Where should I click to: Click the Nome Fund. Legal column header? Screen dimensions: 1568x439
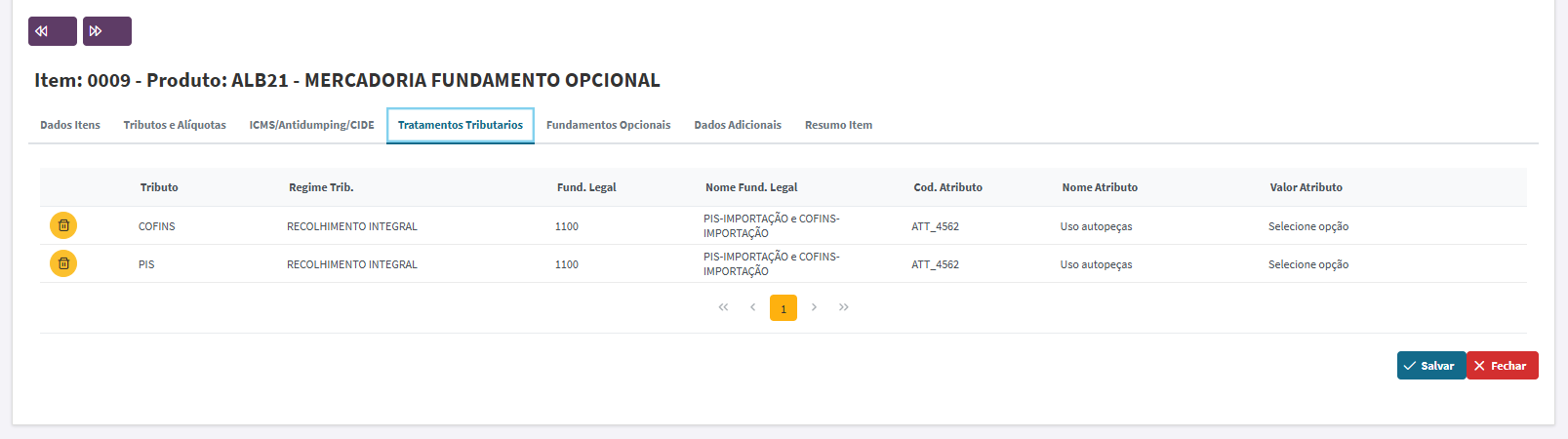coord(751,187)
